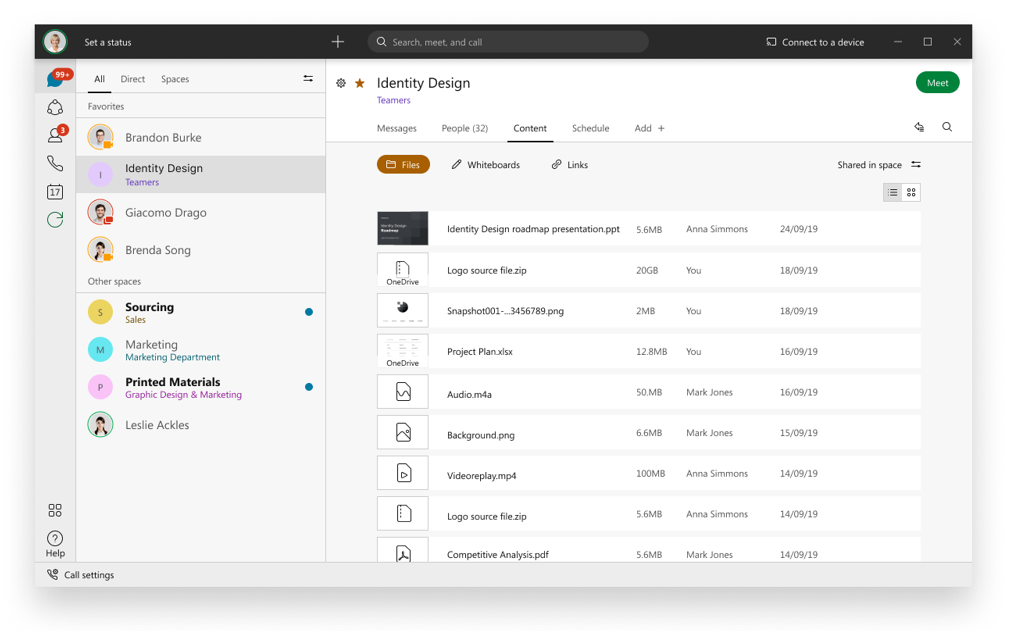Open the Messaging icon in sidebar
1012x631 pixels.
tap(55, 79)
